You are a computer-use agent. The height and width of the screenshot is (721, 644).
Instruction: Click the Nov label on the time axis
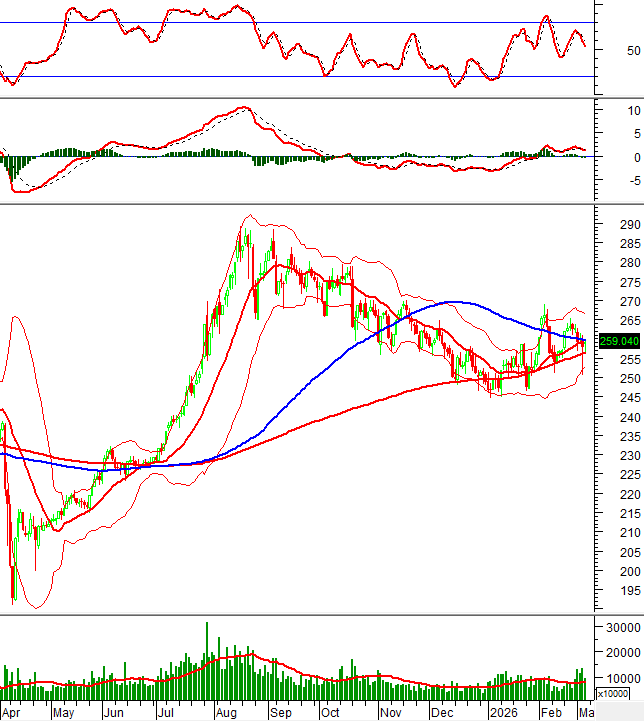[391, 713]
